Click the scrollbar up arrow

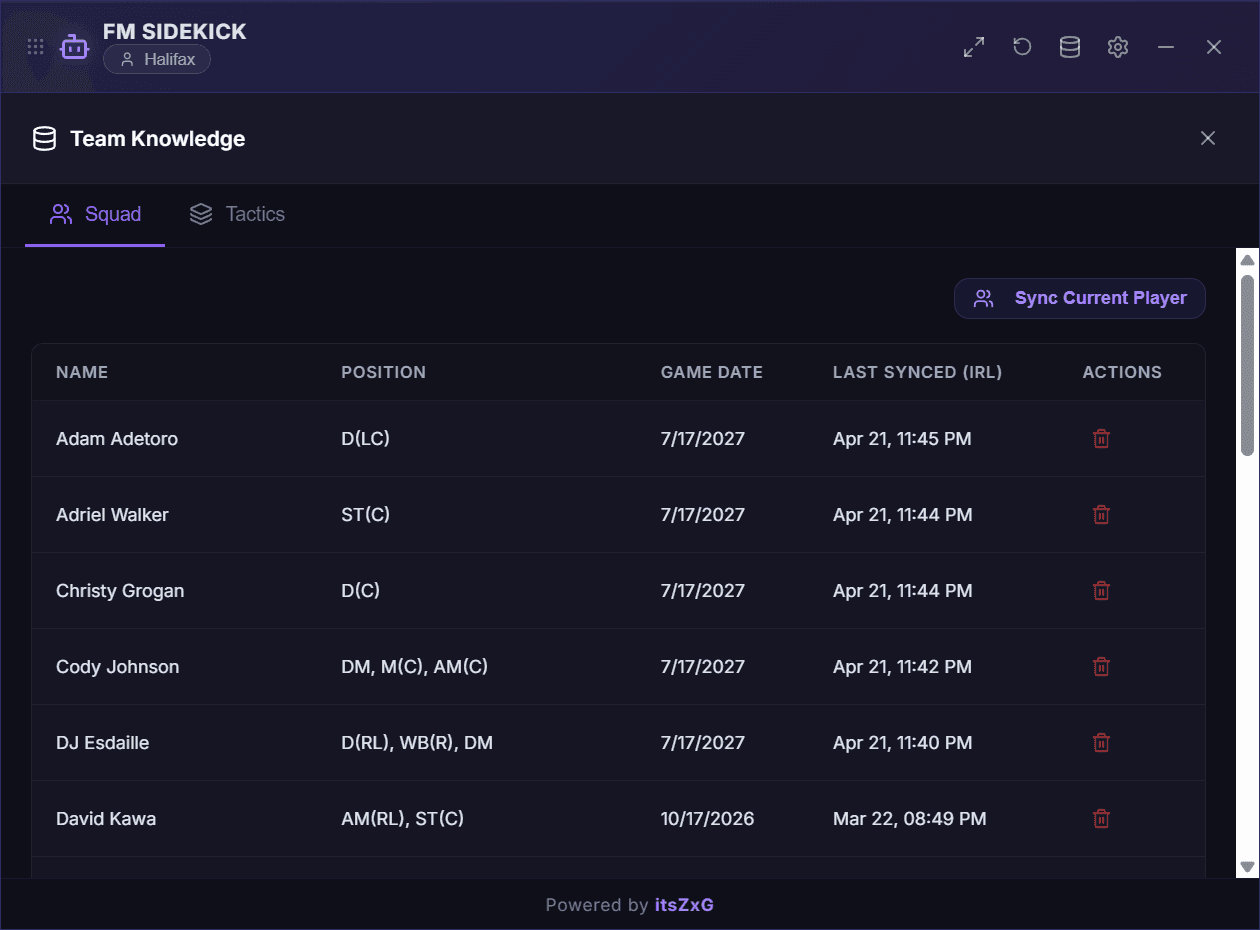point(1247,260)
